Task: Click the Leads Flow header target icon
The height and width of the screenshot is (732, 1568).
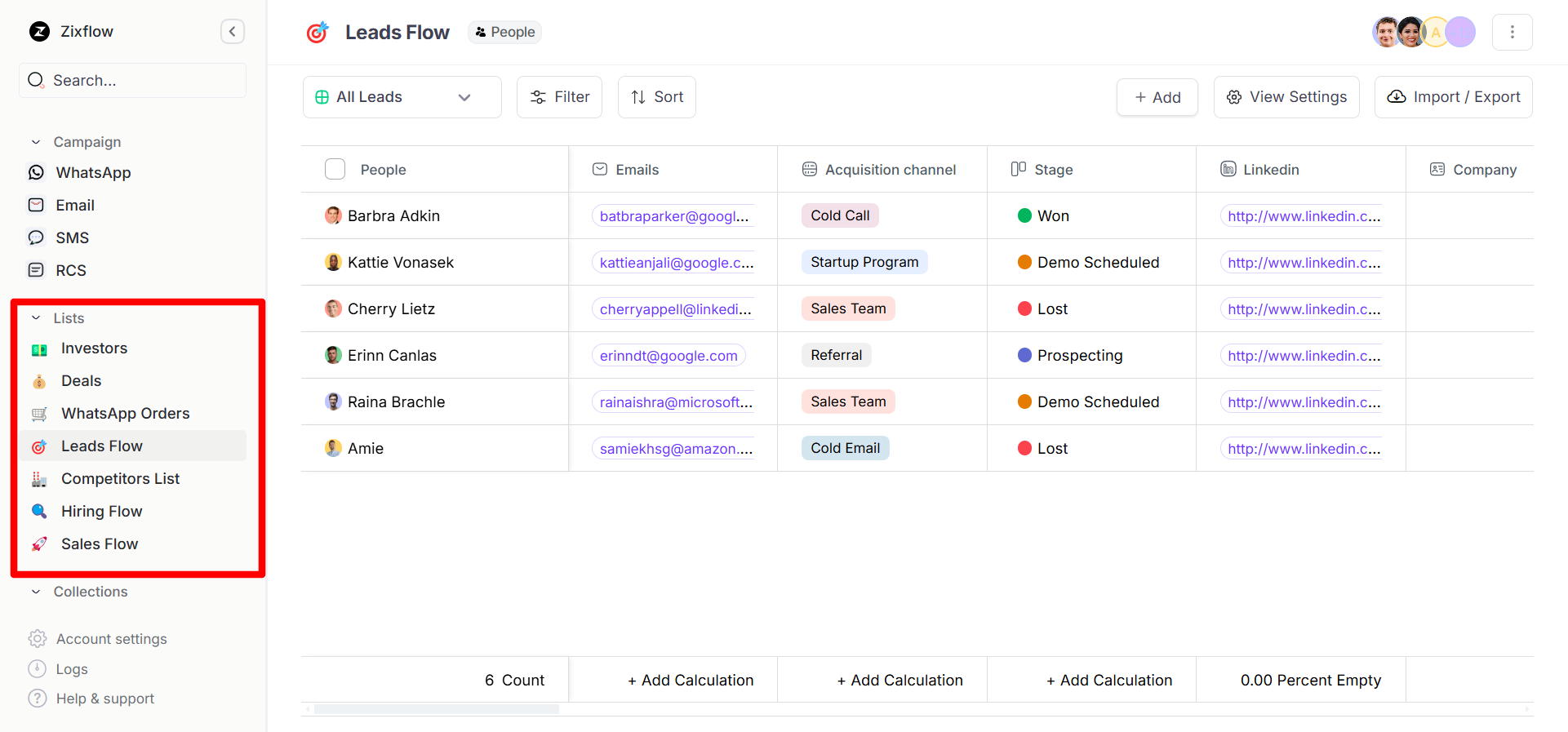Action: (318, 32)
